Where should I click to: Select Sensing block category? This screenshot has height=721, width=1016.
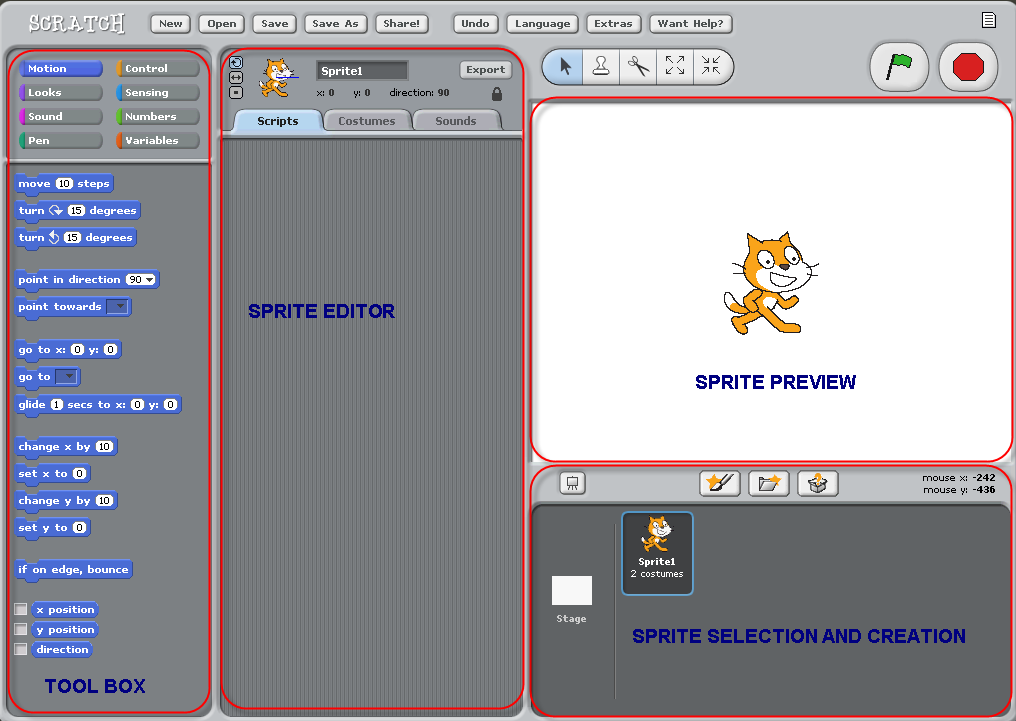point(157,93)
